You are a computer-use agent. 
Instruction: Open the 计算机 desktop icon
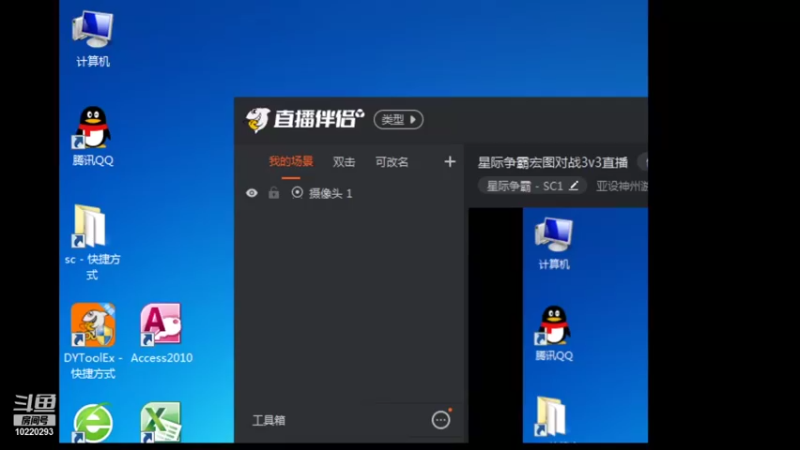point(93,39)
